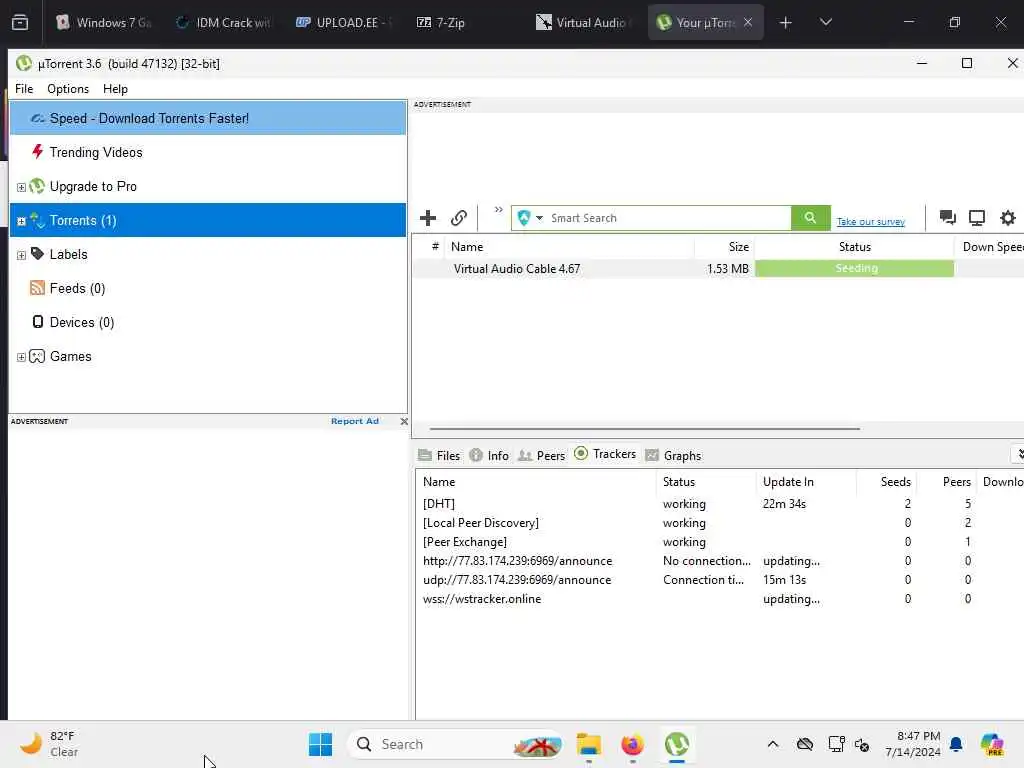Click the uTorrent taskbar icon

[x=677, y=744]
